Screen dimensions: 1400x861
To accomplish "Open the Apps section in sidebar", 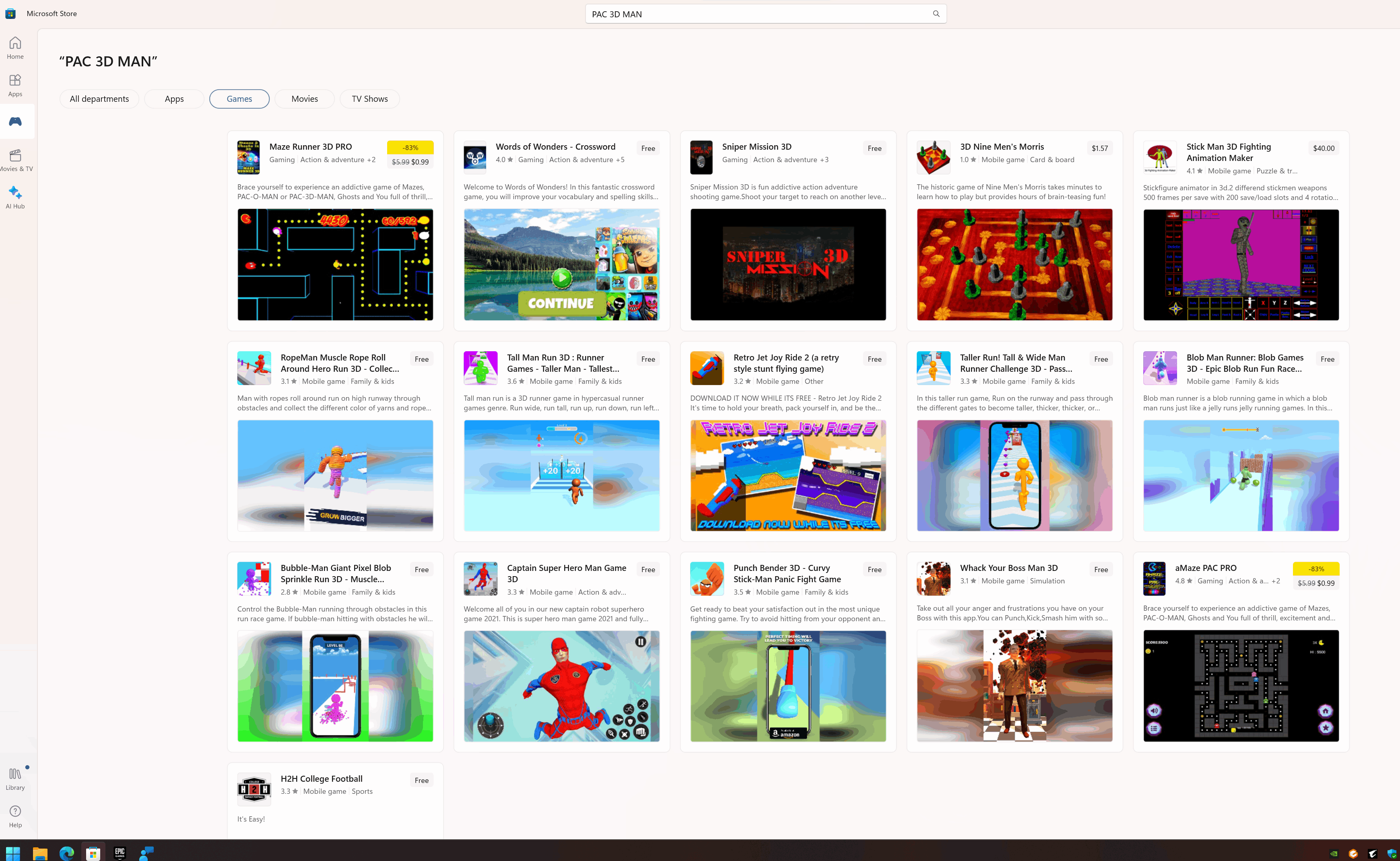I will pos(15,85).
